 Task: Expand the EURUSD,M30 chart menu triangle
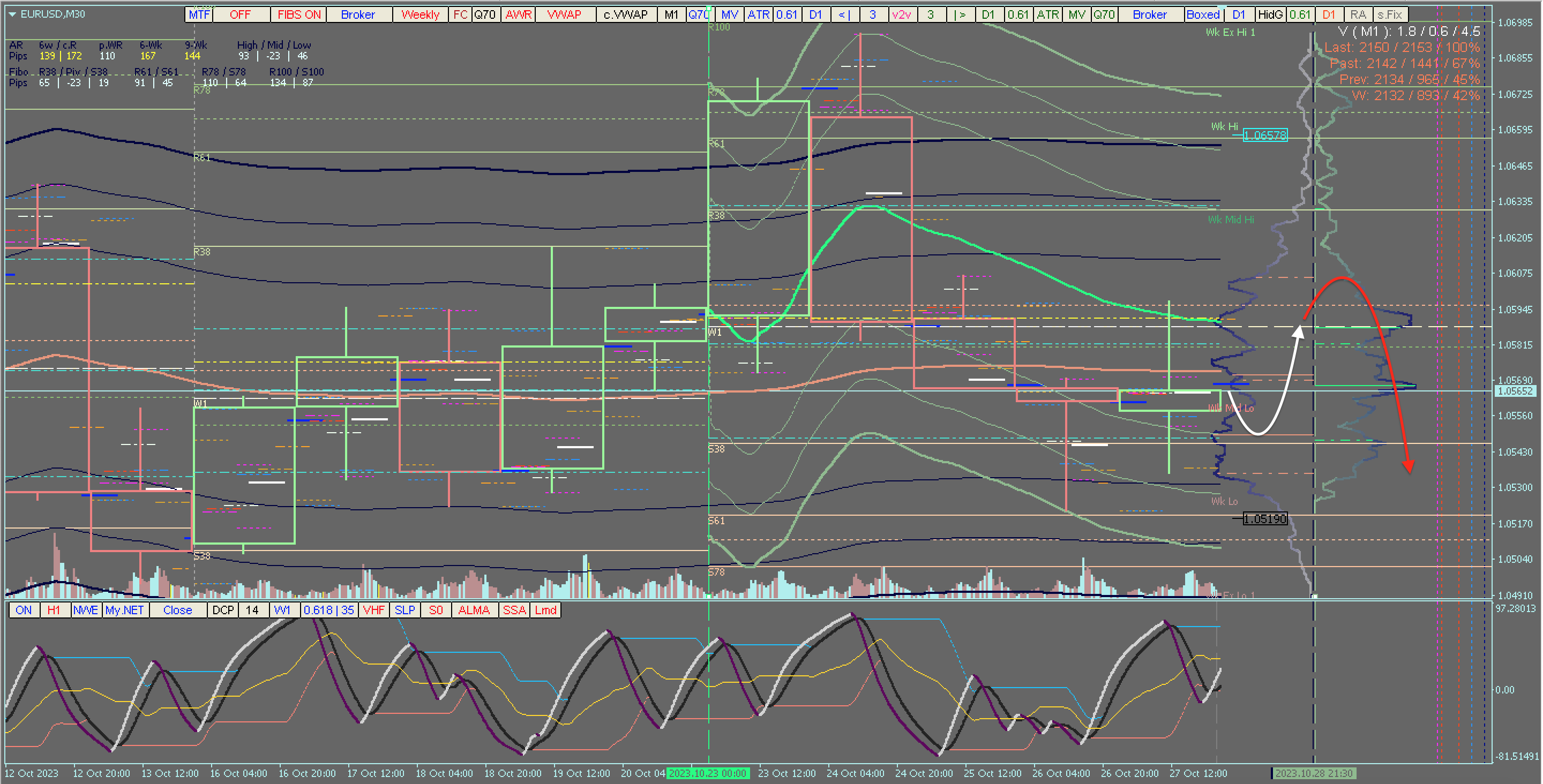pos(12,14)
